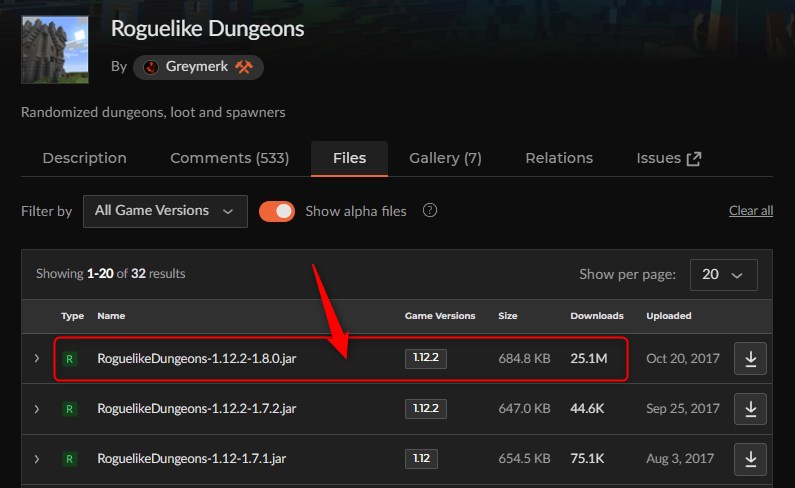Click release icon of 1.12.2-1.8.0 file
795x488 pixels.
69,359
